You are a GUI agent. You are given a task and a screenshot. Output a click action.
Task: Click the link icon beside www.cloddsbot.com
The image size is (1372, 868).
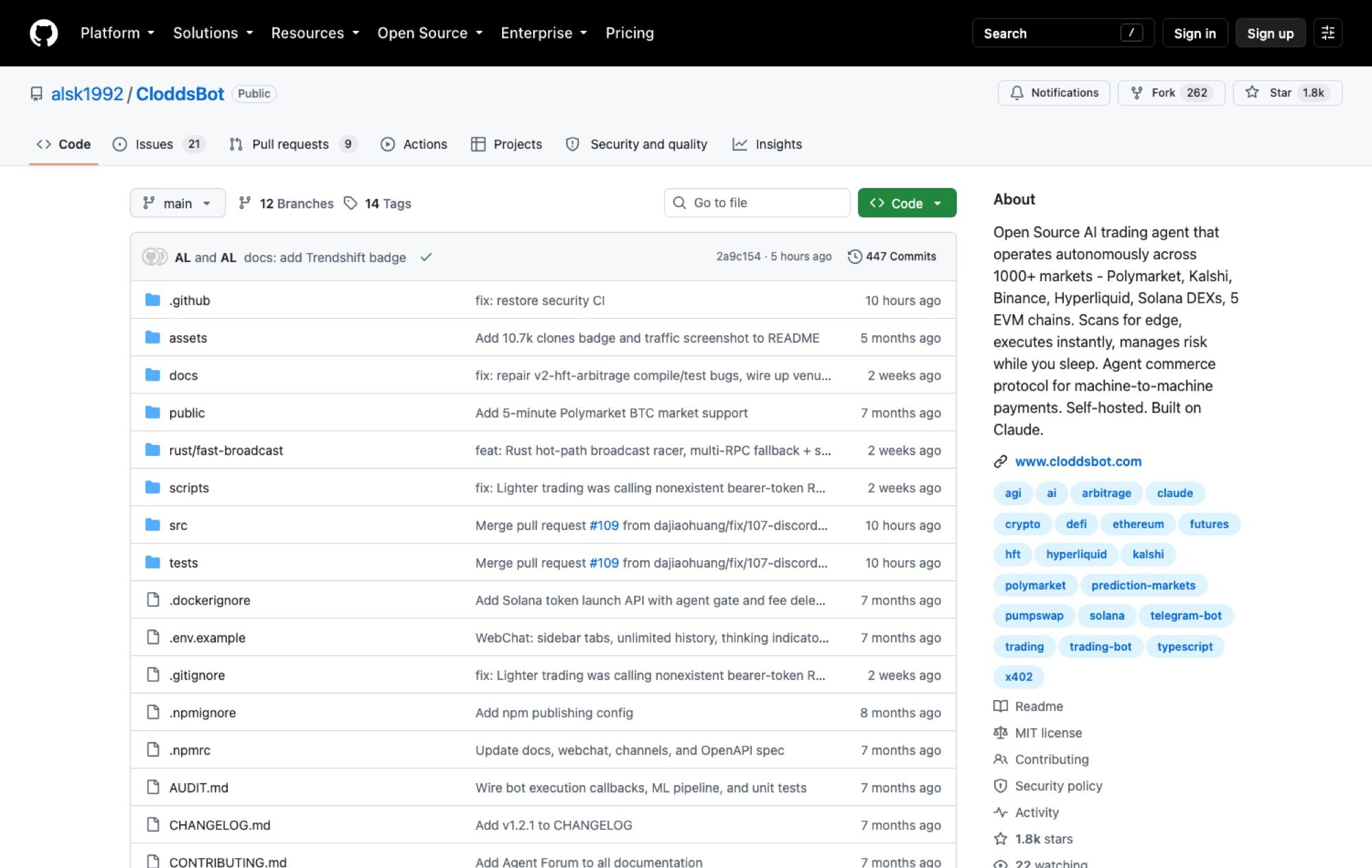[x=1000, y=461]
